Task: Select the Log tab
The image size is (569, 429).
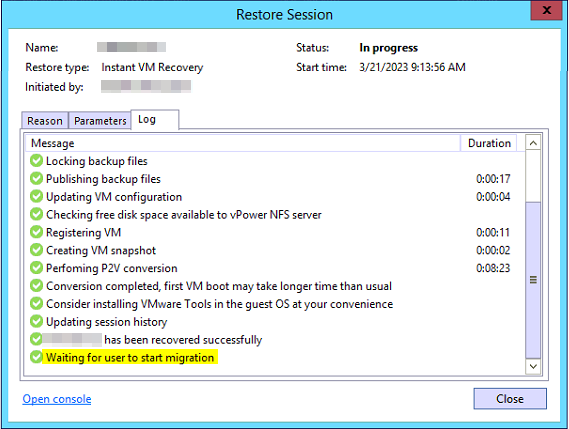Action: coord(155,119)
